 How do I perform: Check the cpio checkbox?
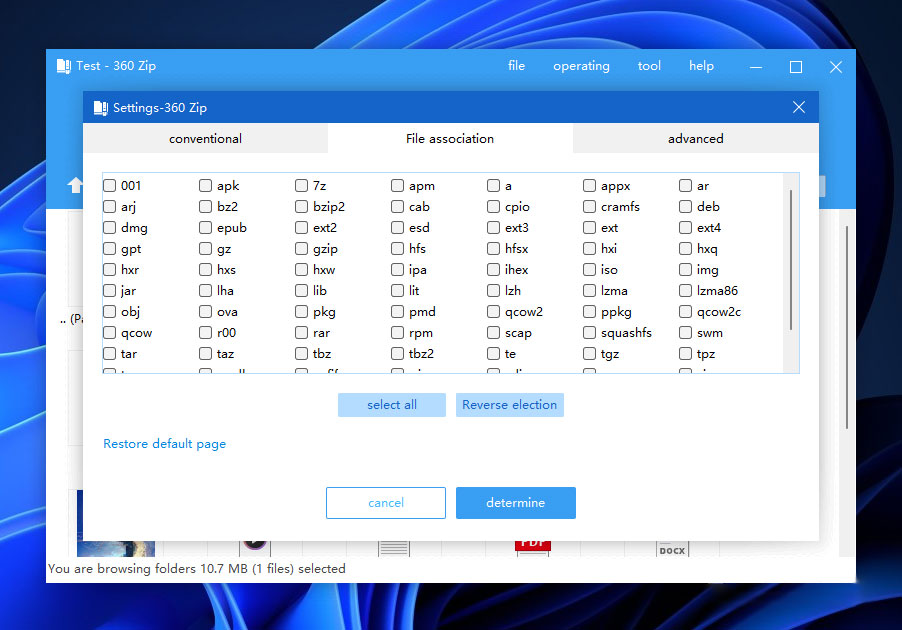click(x=493, y=206)
